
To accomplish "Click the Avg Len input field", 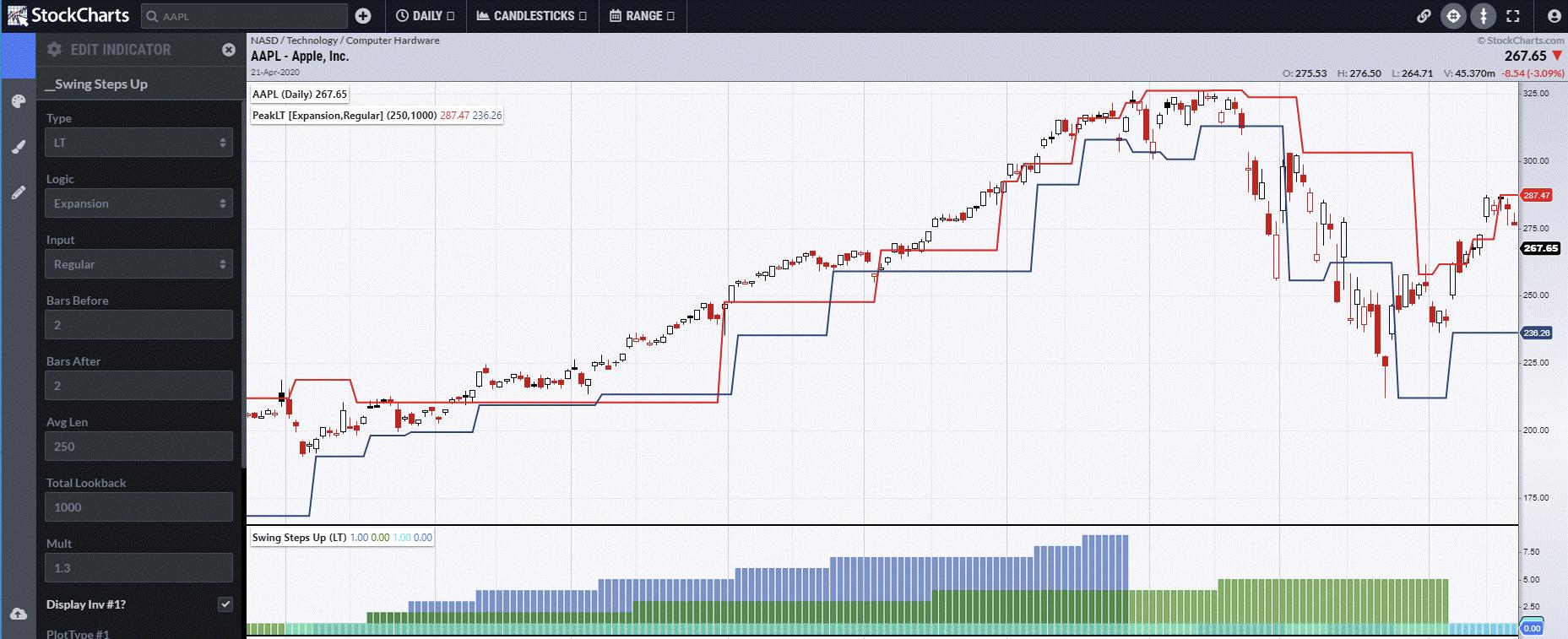I will pos(138,447).
